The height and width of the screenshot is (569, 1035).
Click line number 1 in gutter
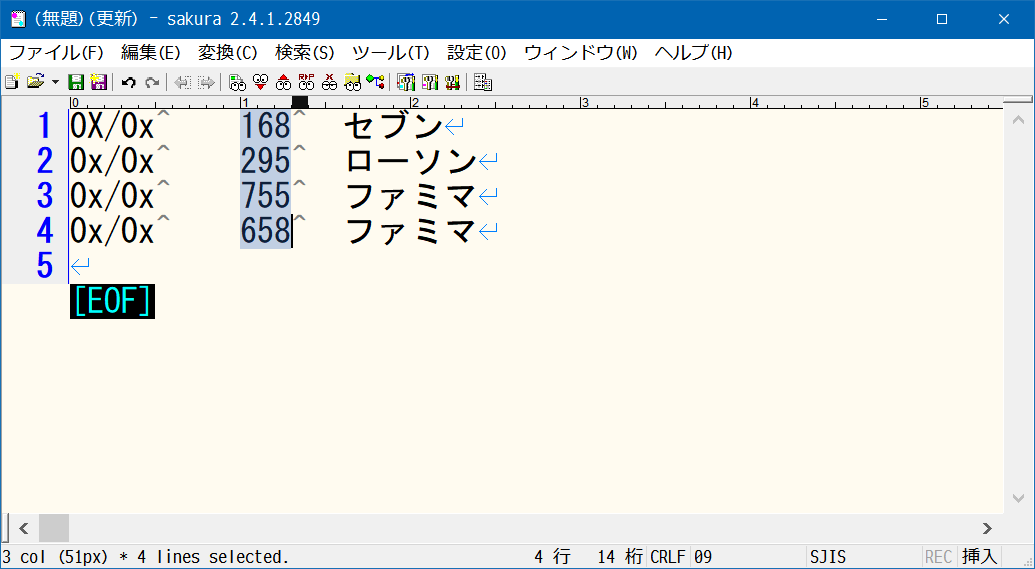tap(44, 125)
